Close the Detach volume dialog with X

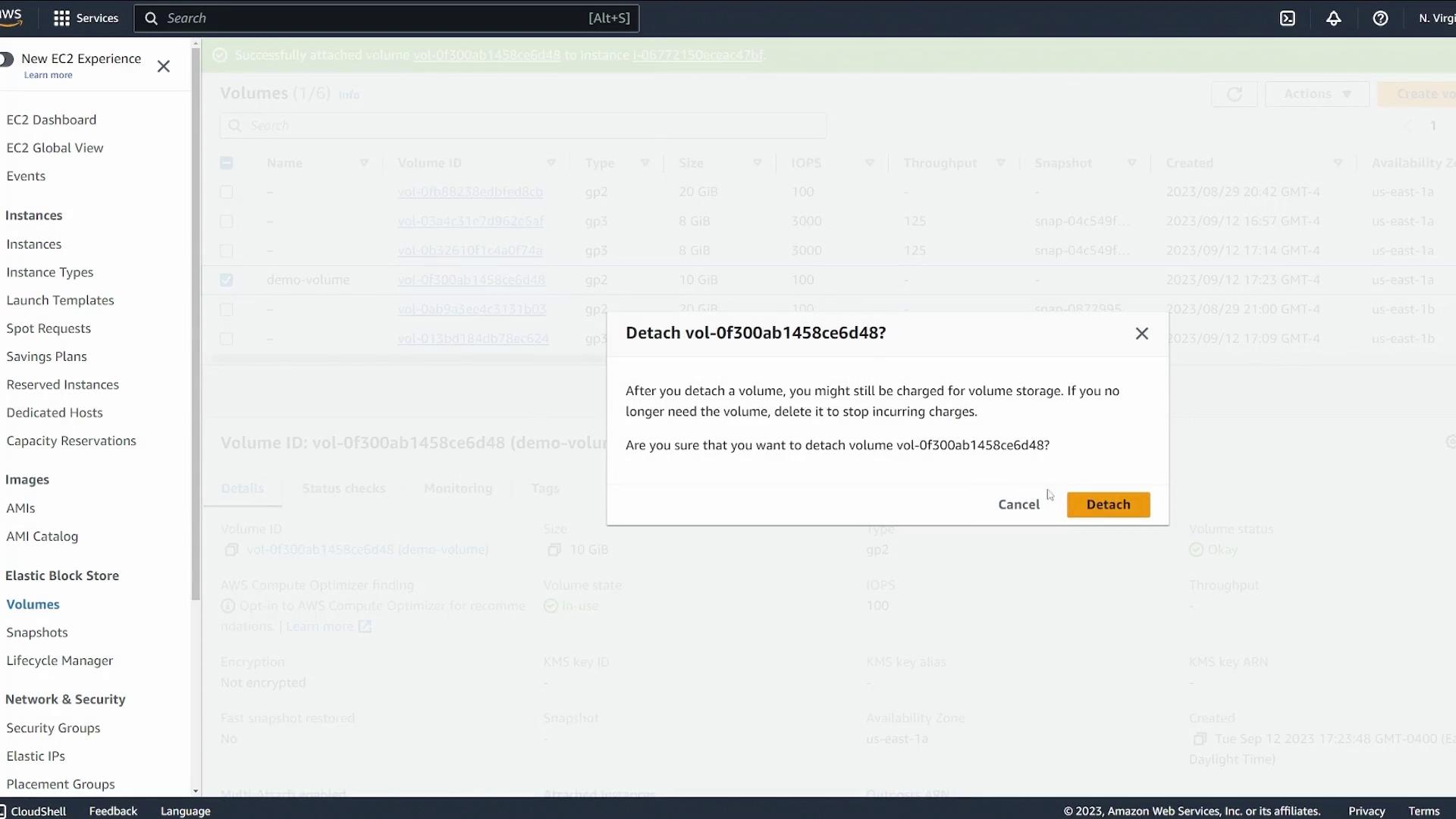pos(1142,334)
